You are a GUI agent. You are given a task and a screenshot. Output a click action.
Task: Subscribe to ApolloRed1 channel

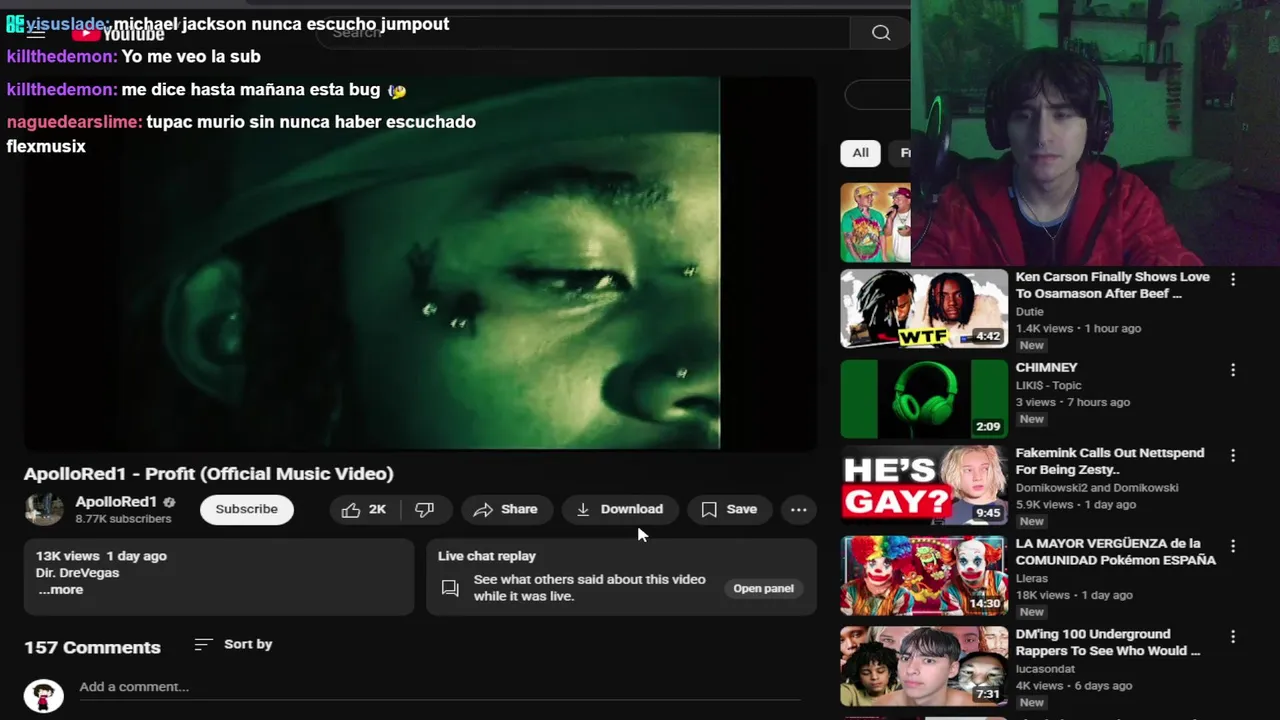coord(246,509)
